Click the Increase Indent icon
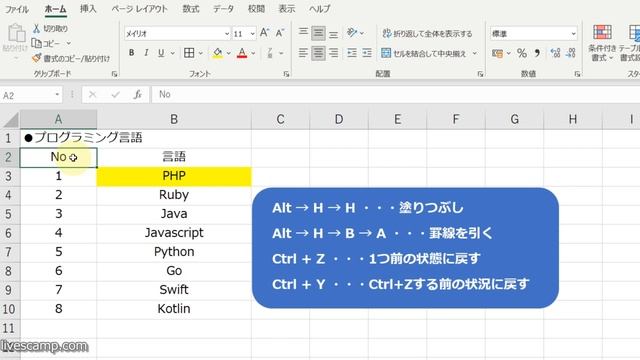 367,53
